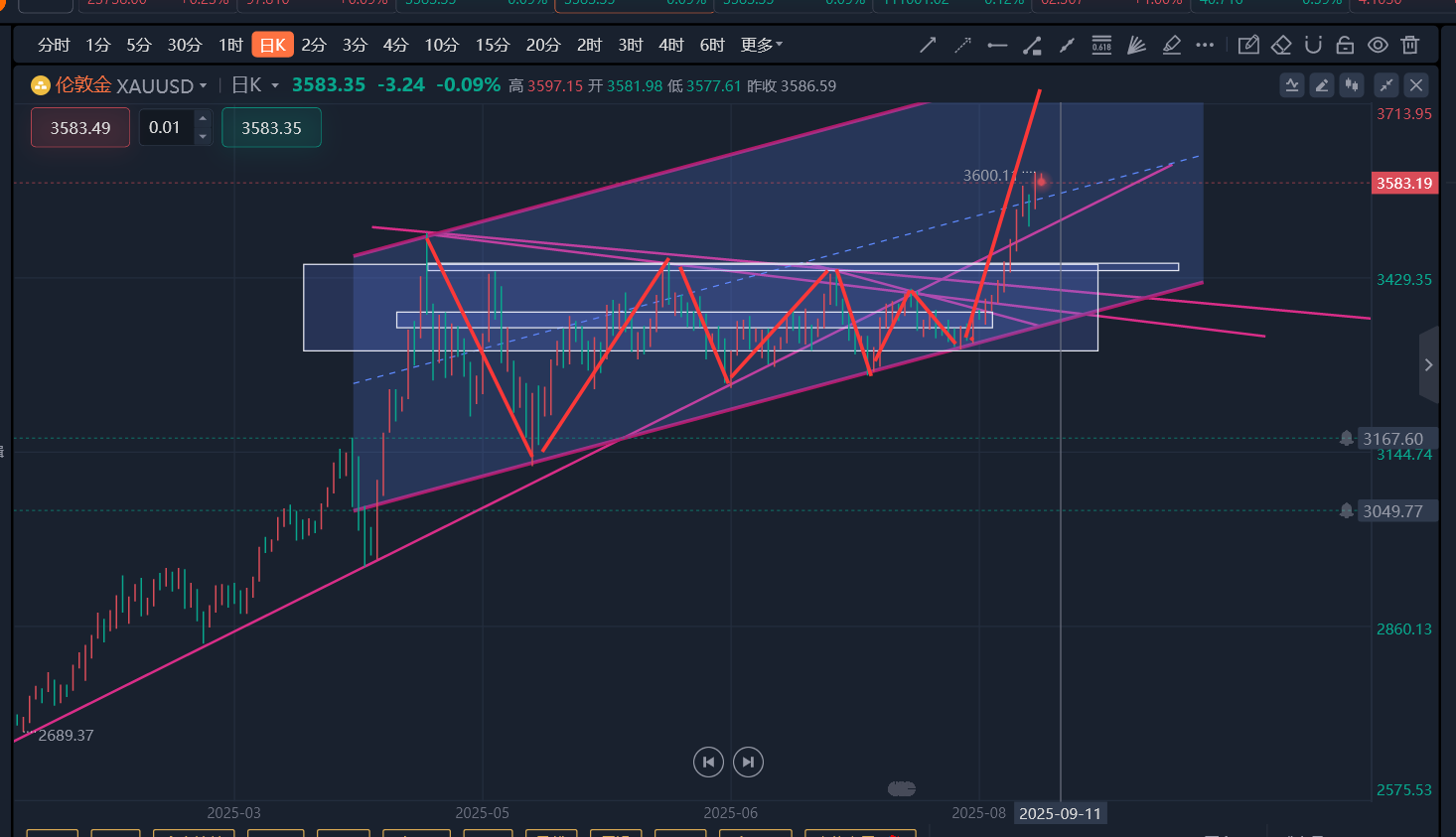The height and width of the screenshot is (837, 1456).
Task: Choose the fan lines drawing tool
Action: [1136, 45]
